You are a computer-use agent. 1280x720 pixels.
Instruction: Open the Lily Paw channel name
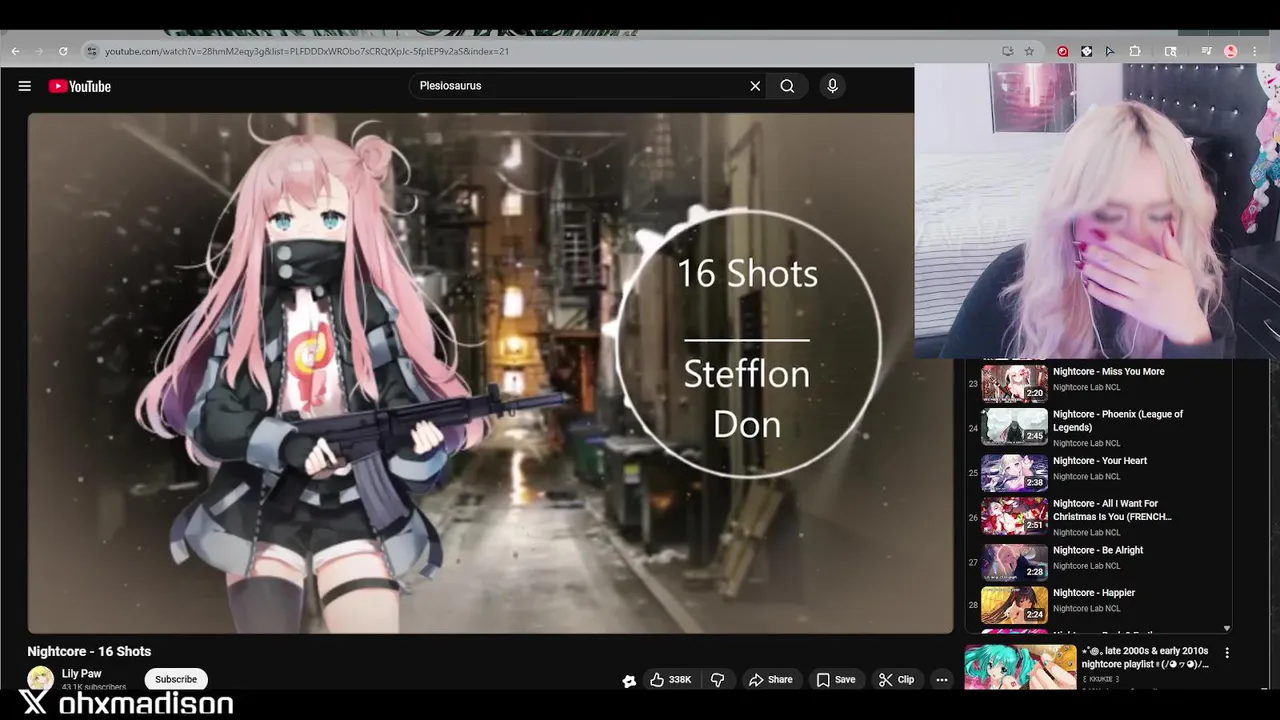(81, 674)
